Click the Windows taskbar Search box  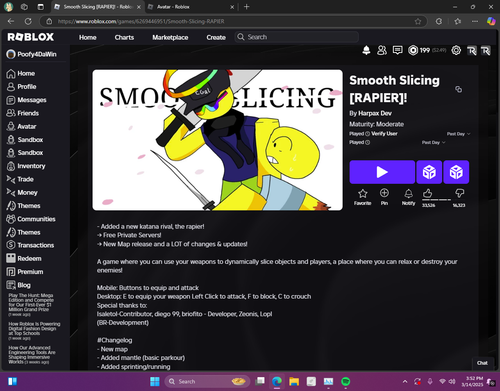pos(207,381)
